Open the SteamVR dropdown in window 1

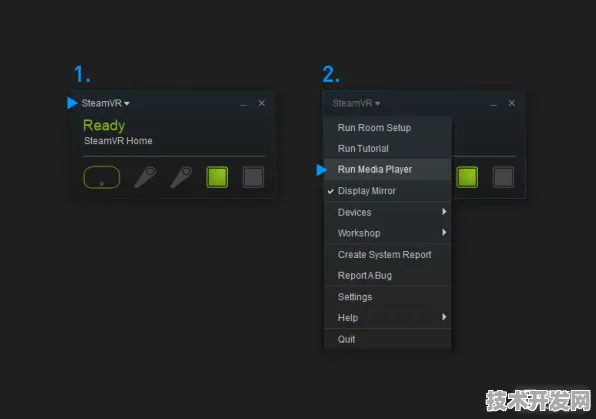pos(106,103)
